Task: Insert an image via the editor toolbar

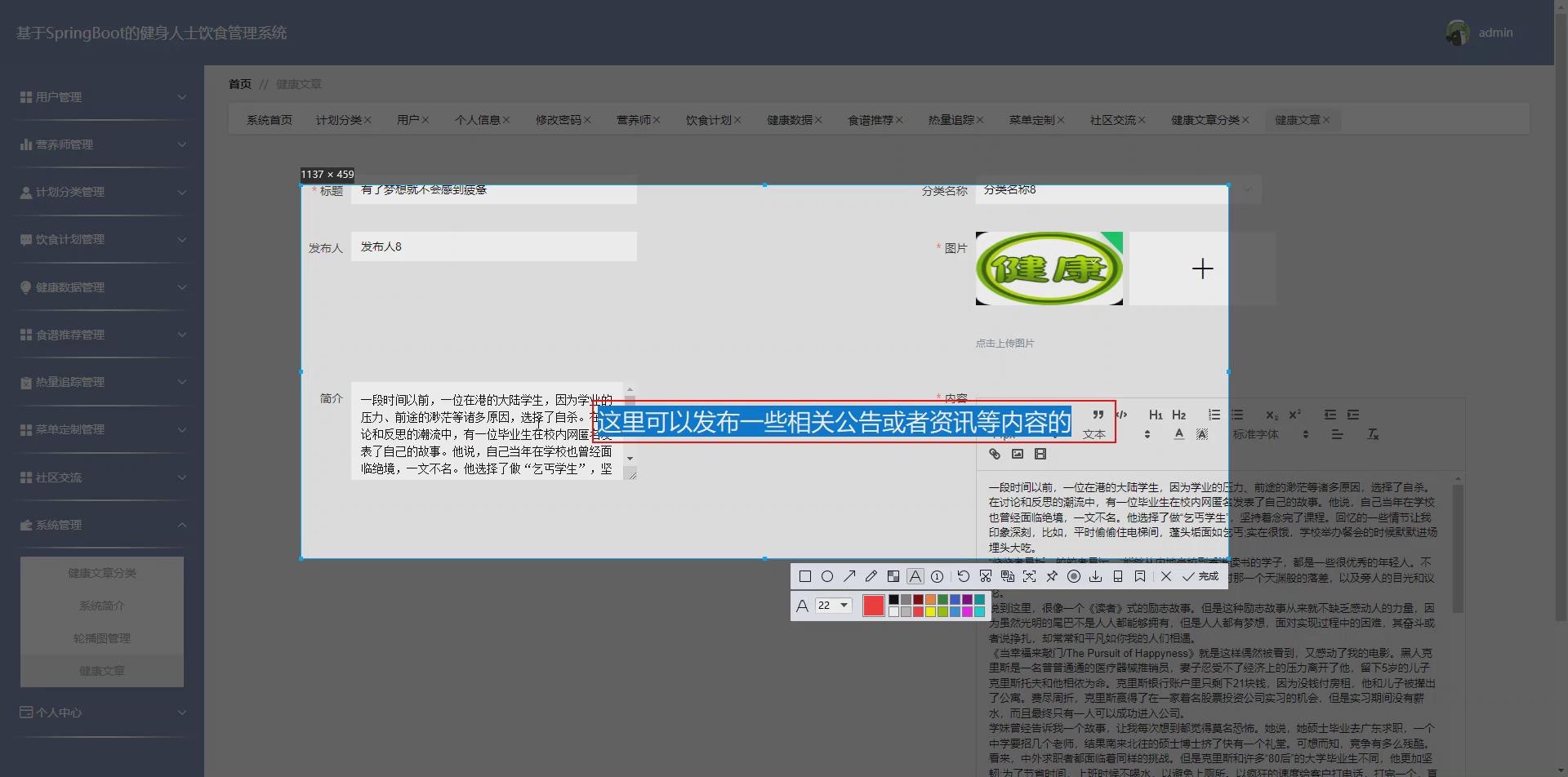Action: tap(1018, 454)
